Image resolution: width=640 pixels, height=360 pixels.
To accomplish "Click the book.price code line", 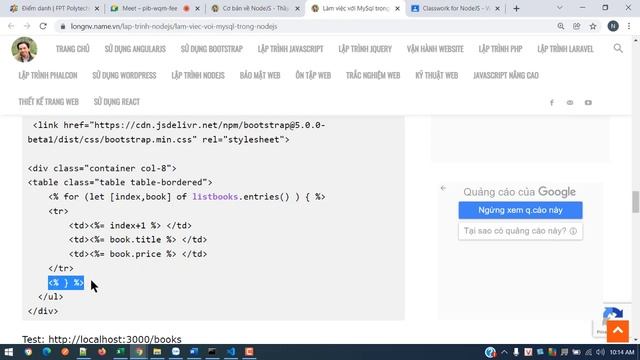I will [x=138, y=254].
